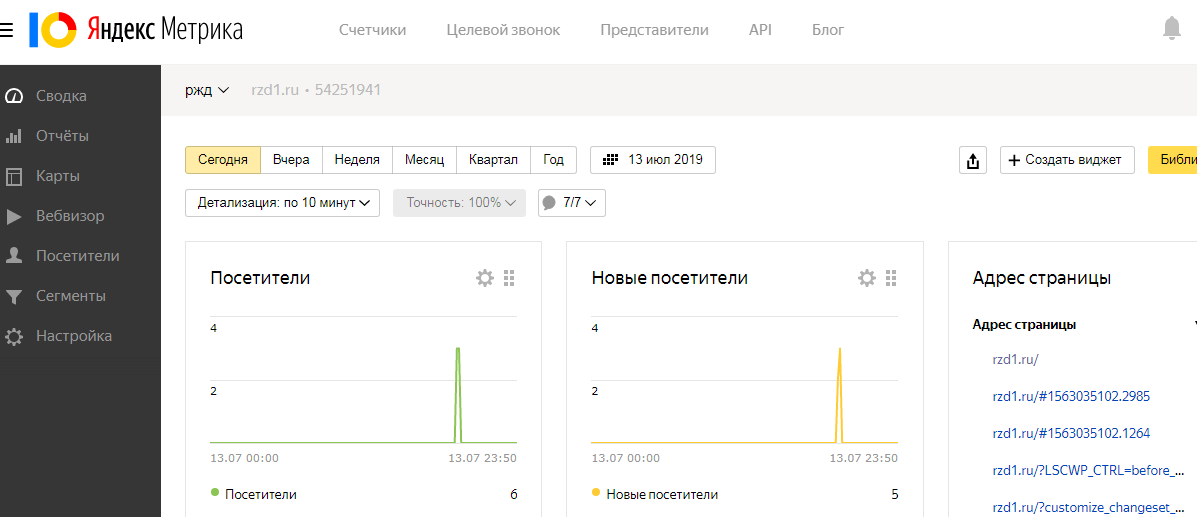Open the ржд counter dropdown
This screenshot has height=517, width=1197.
coord(207,90)
